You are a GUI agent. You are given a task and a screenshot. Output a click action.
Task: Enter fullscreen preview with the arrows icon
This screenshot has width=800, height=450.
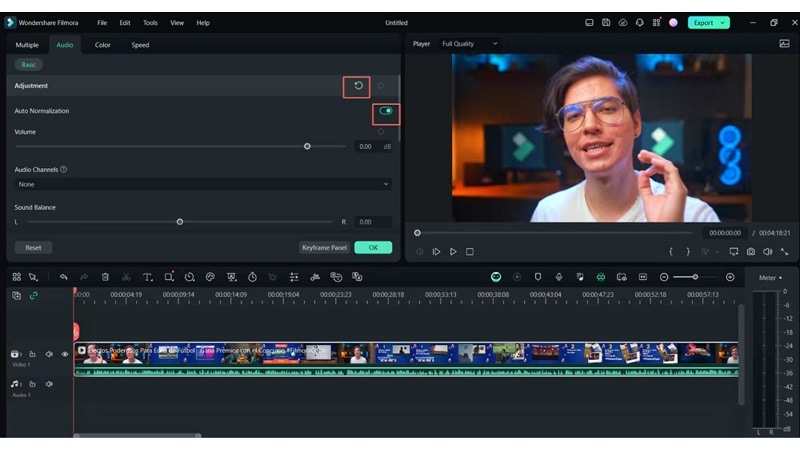(x=784, y=252)
